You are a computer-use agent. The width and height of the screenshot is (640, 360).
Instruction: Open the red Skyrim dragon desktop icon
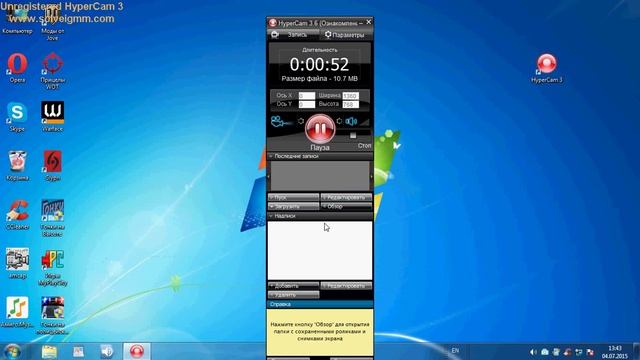(x=53, y=165)
